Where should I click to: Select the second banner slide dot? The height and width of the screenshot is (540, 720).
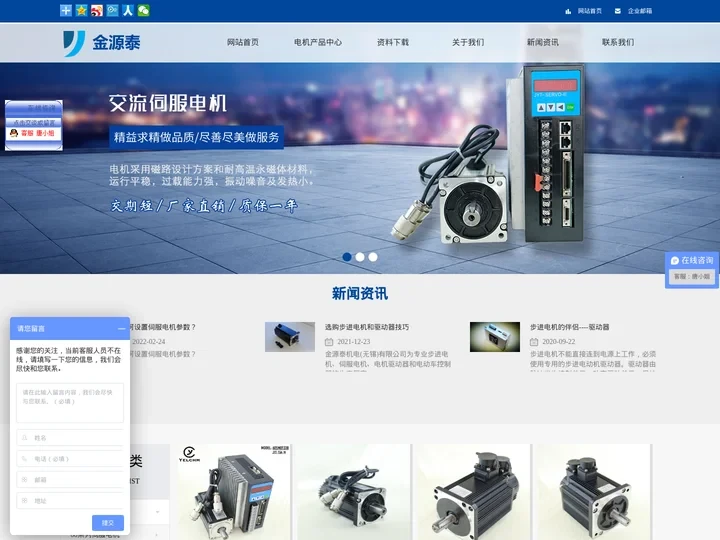tap(360, 257)
